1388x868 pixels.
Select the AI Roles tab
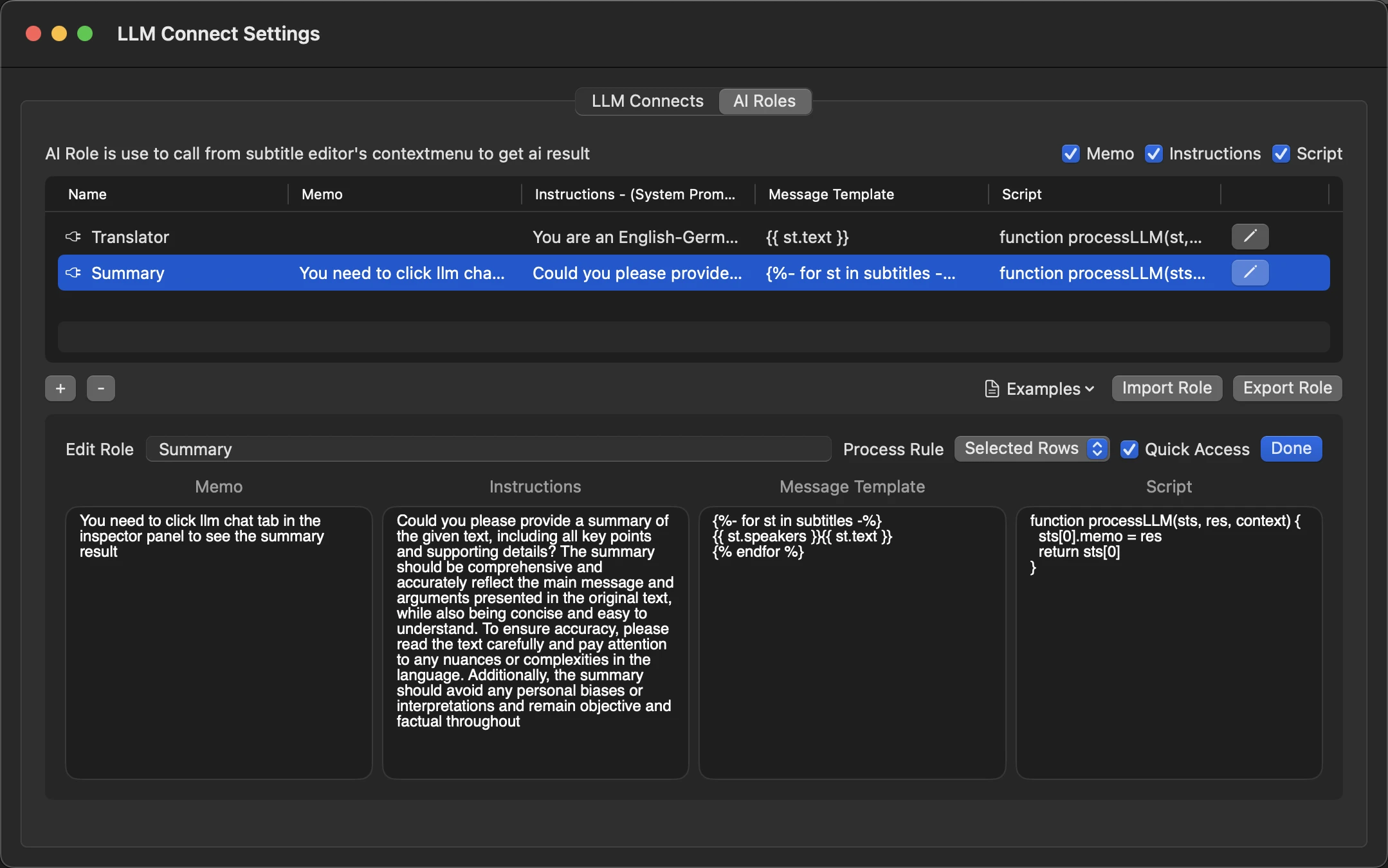tap(765, 101)
